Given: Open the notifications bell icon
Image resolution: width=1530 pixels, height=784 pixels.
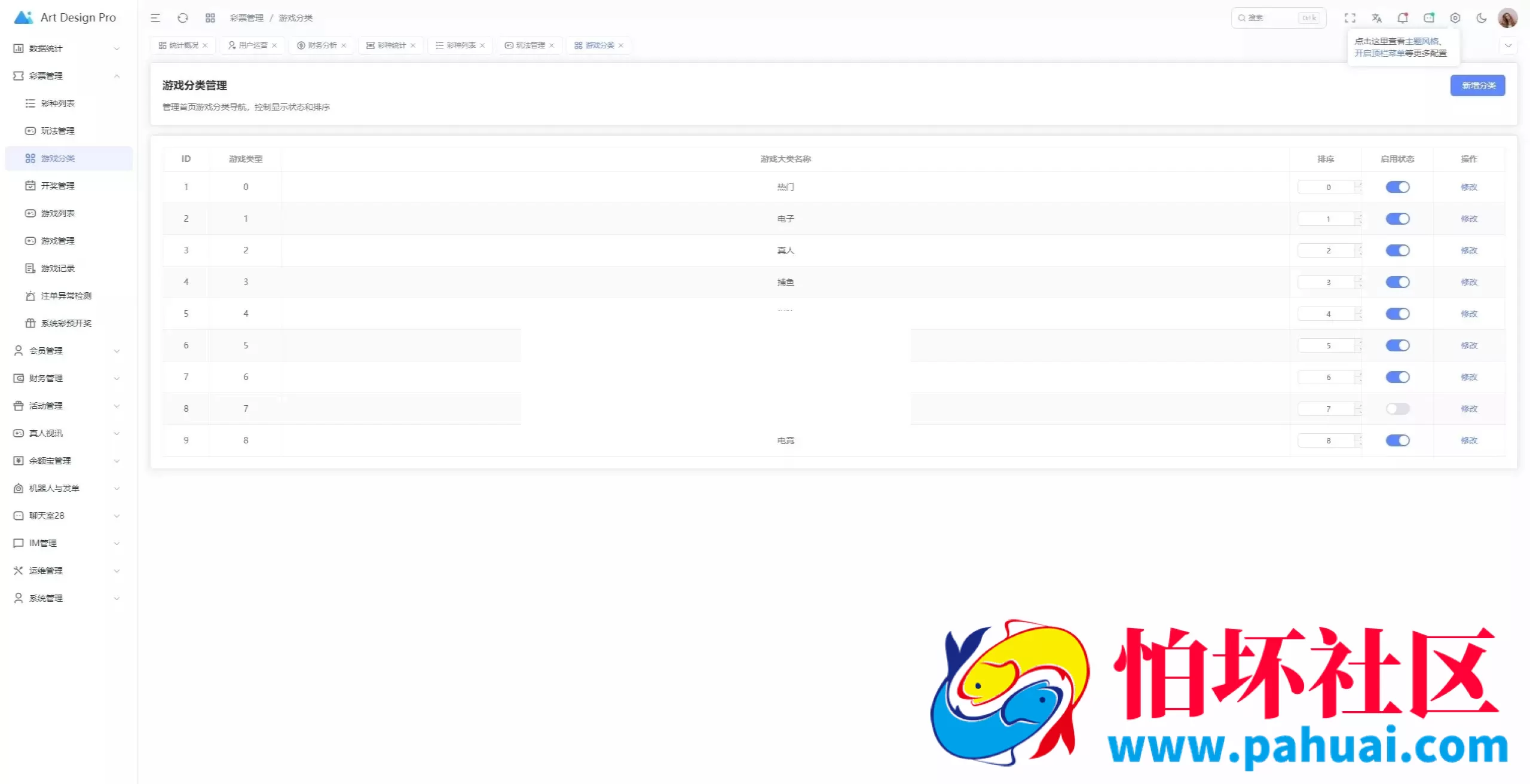Looking at the screenshot, I should click(1403, 18).
